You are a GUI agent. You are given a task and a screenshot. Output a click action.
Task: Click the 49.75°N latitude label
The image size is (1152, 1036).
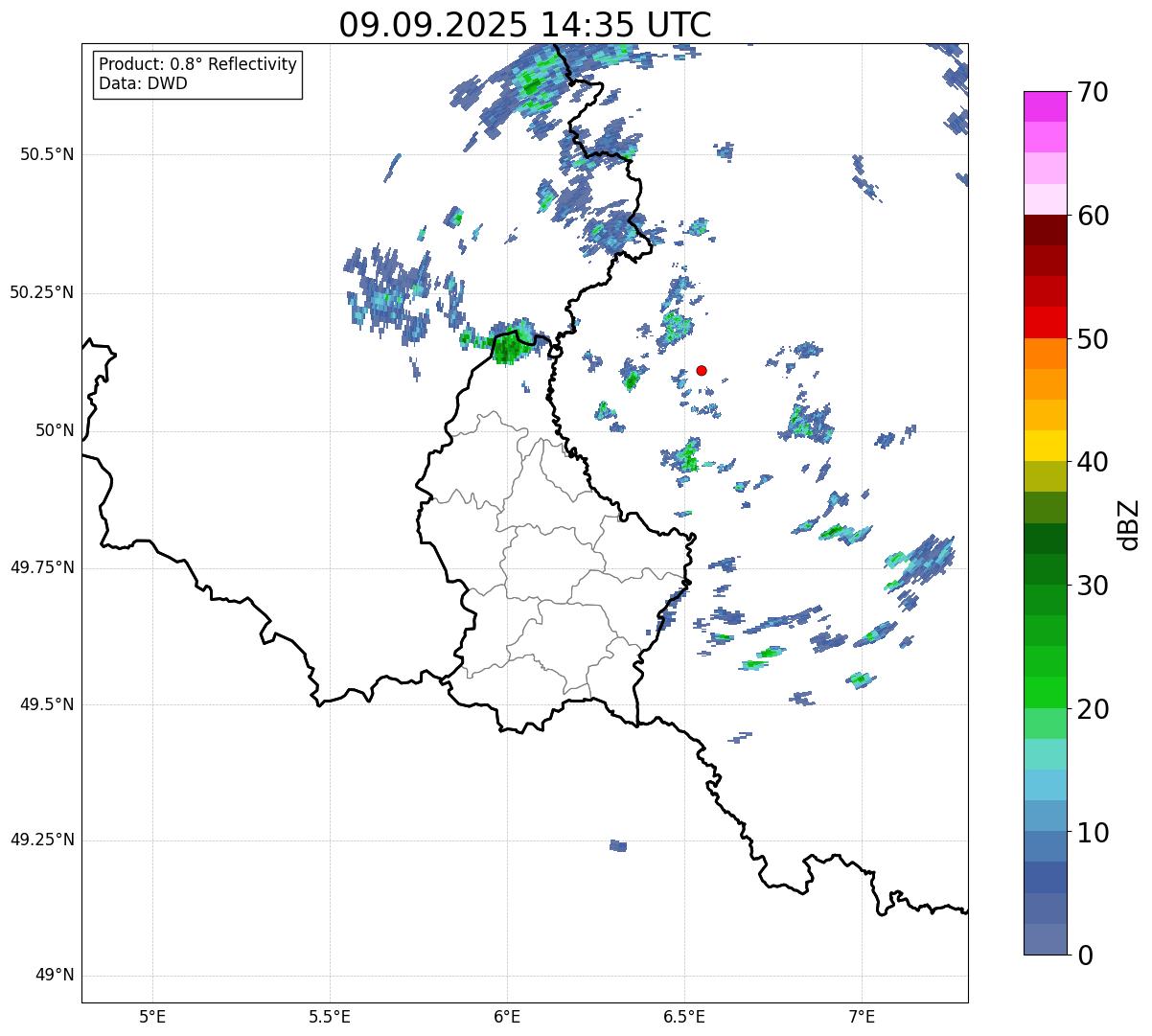(x=41, y=567)
